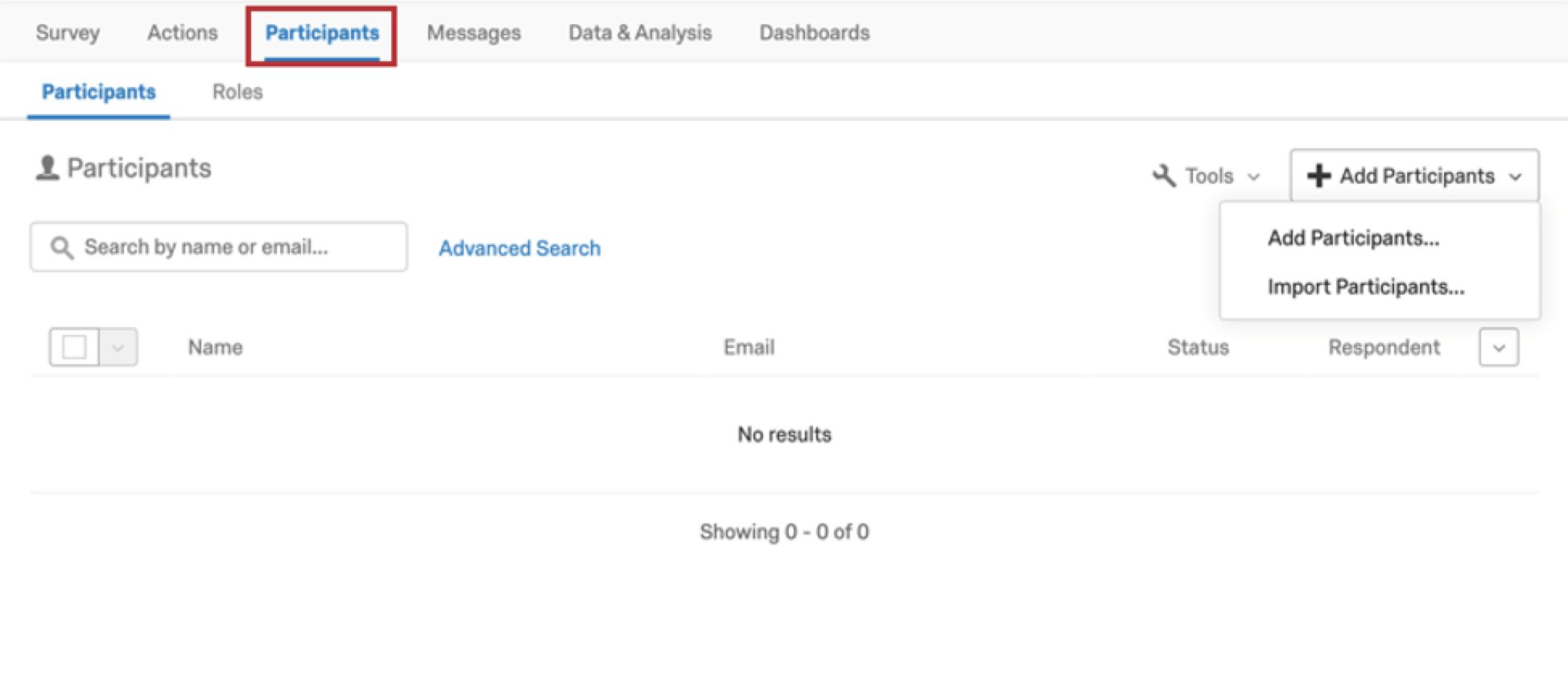Viewport: 1568px width, 683px height.
Task: Open the select-all checkbox dropdown arrow
Action: click(x=118, y=347)
